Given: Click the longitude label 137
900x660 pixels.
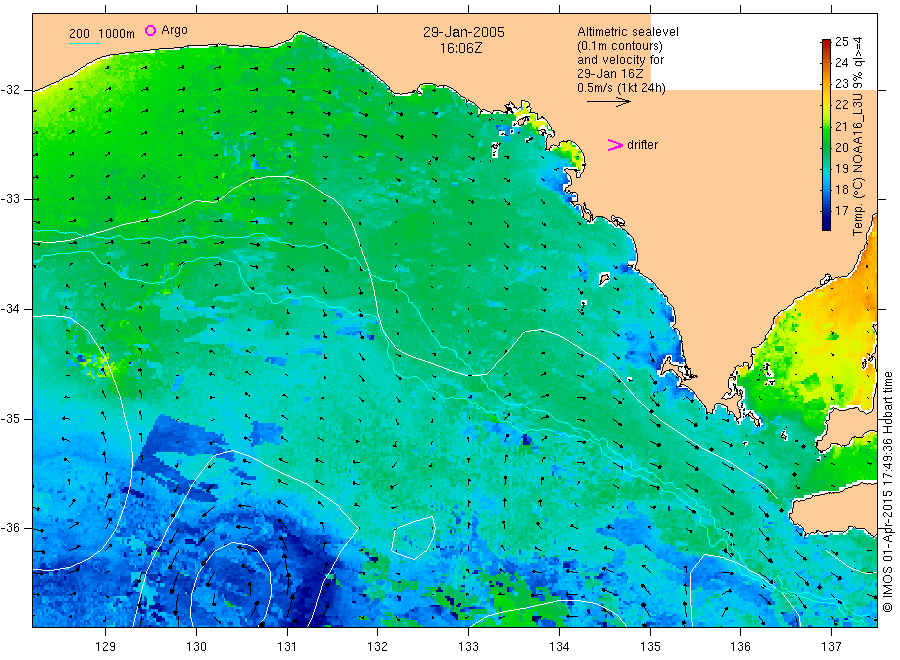Looking at the screenshot, I should tap(831, 647).
